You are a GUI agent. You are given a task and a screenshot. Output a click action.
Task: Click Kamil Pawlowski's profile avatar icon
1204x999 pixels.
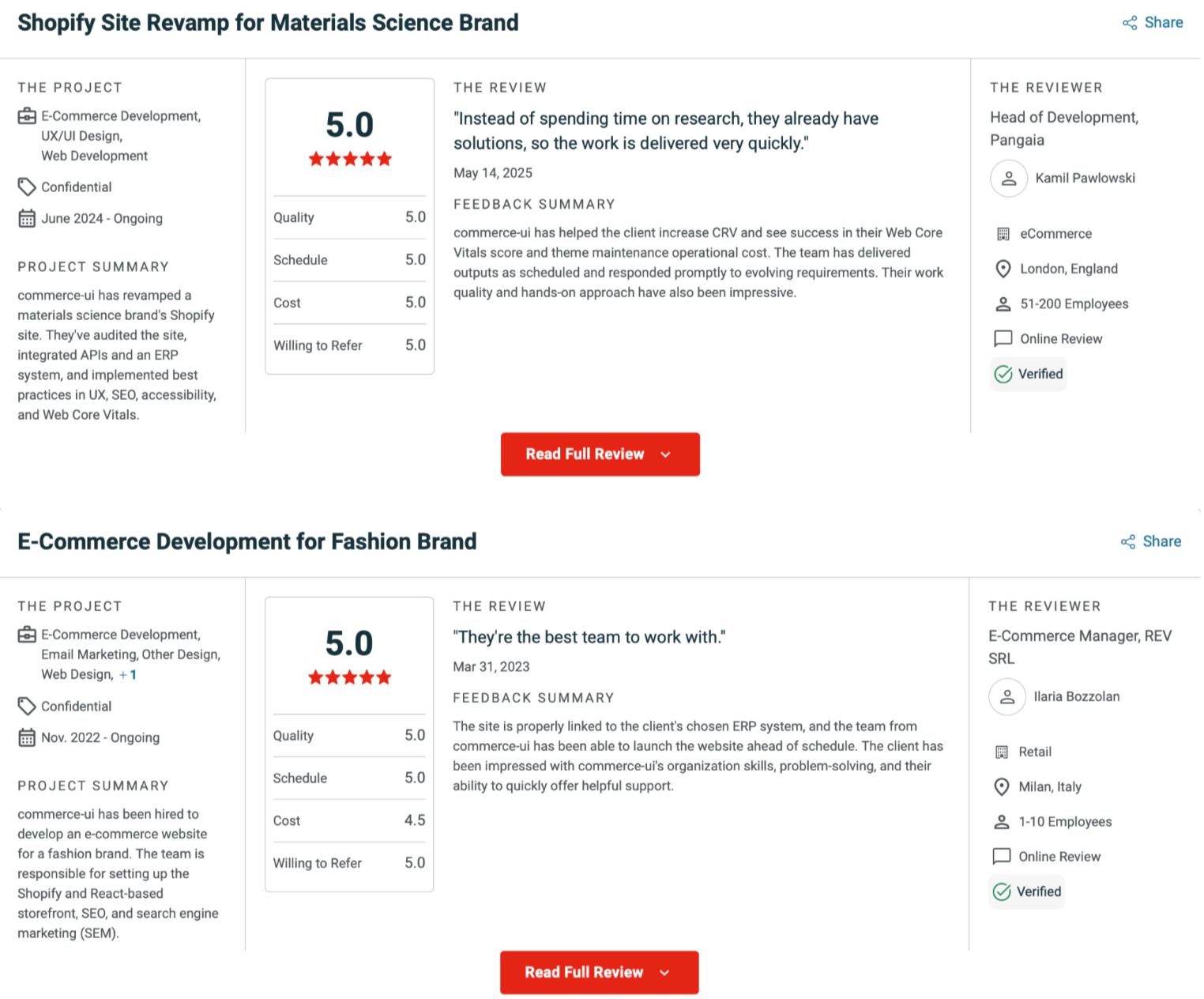pos(1009,179)
